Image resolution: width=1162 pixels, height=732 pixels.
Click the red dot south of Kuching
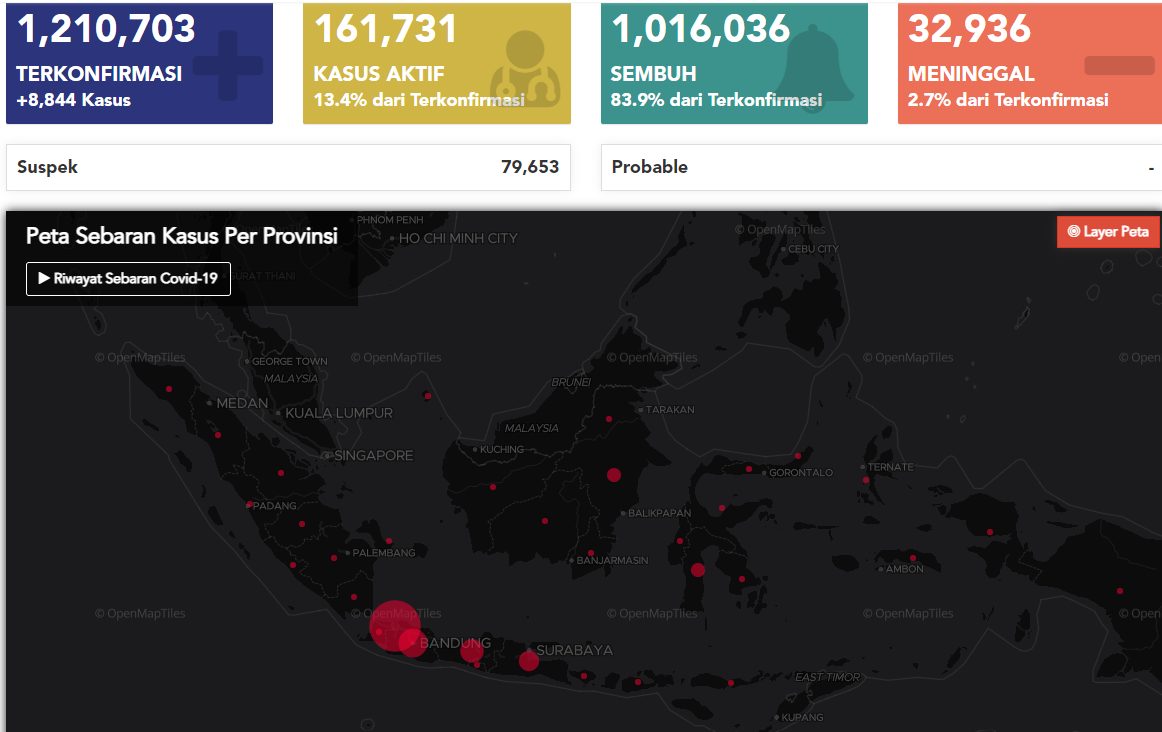point(493,487)
